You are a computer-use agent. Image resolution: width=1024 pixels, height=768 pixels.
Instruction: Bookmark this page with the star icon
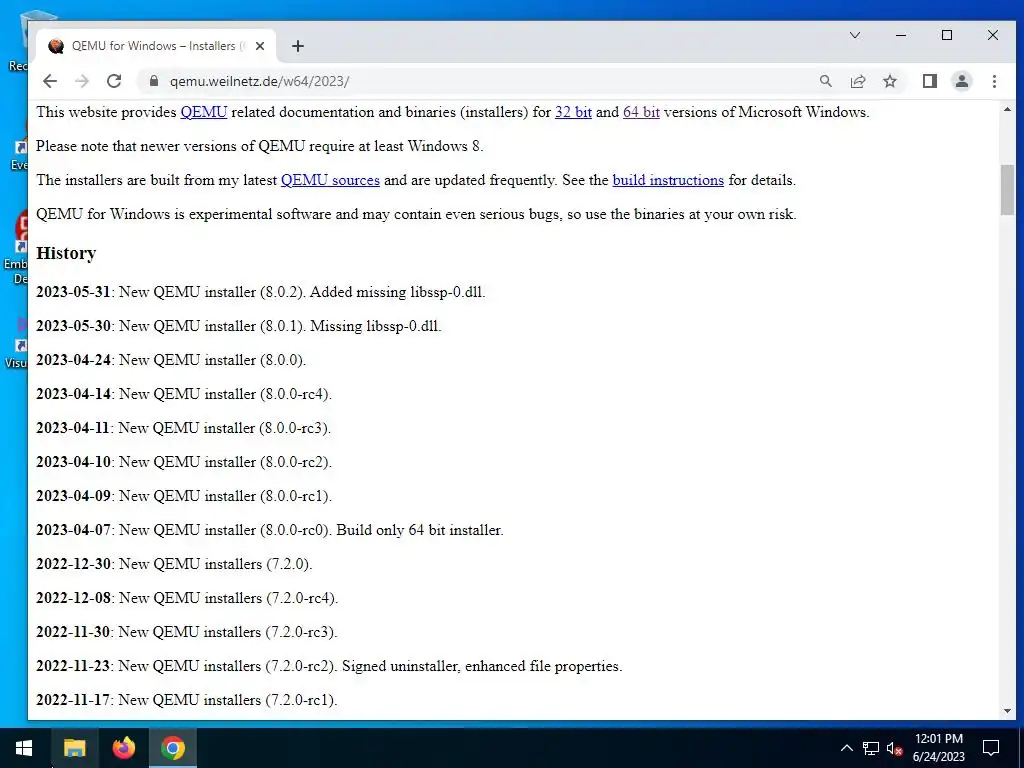pyautogui.click(x=889, y=81)
